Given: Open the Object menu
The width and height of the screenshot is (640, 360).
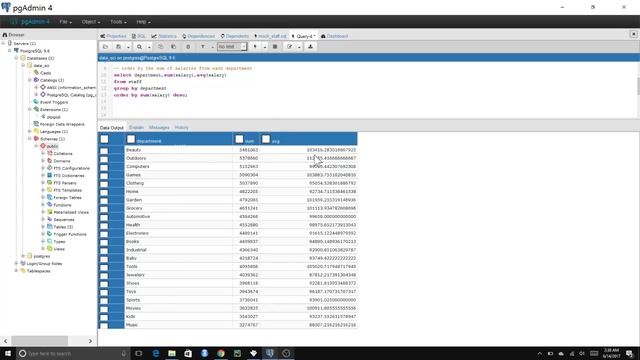Looking at the screenshot, I should pos(91,22).
